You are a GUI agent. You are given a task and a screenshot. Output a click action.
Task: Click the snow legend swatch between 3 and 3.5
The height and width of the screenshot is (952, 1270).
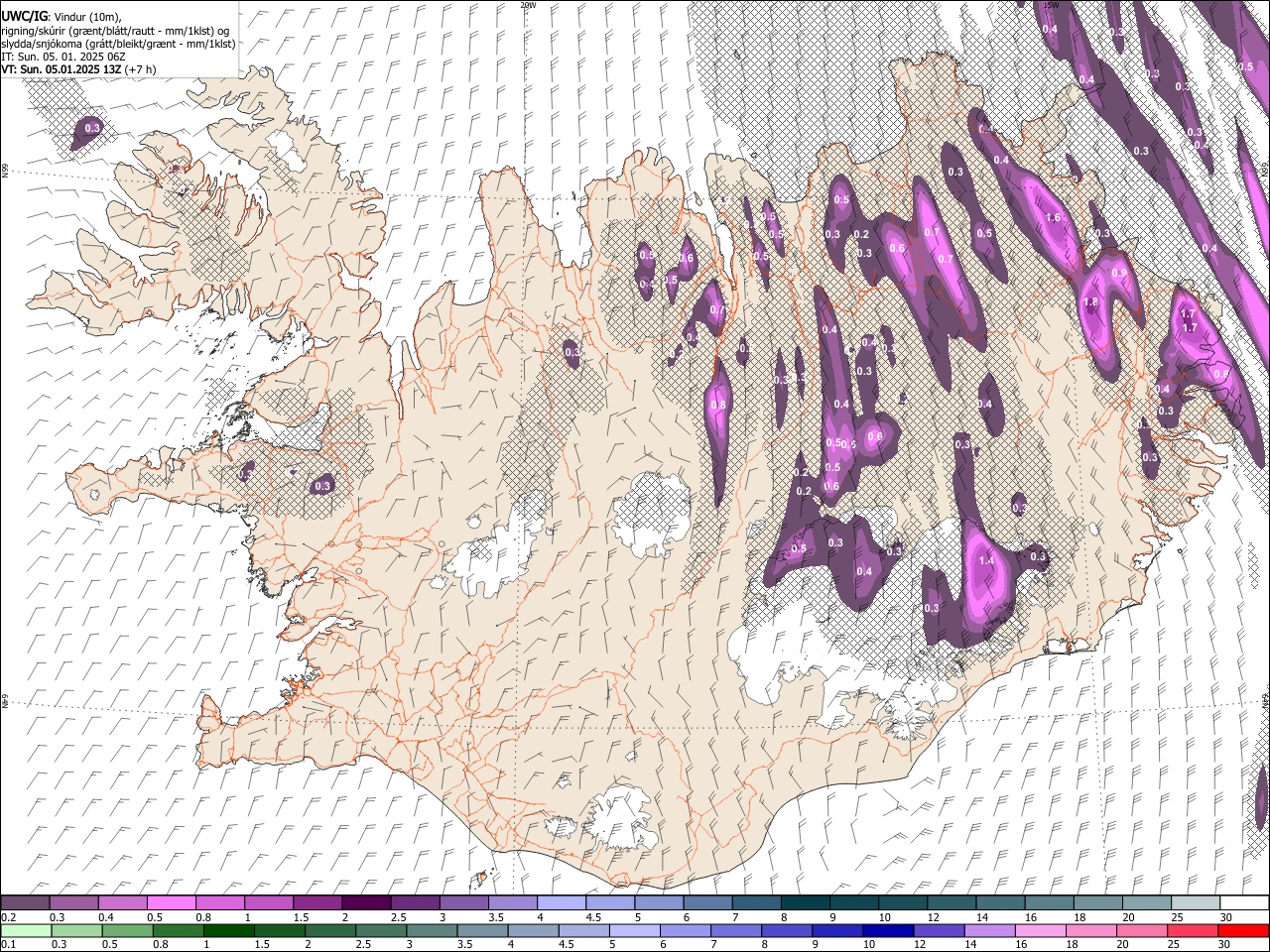463,903
